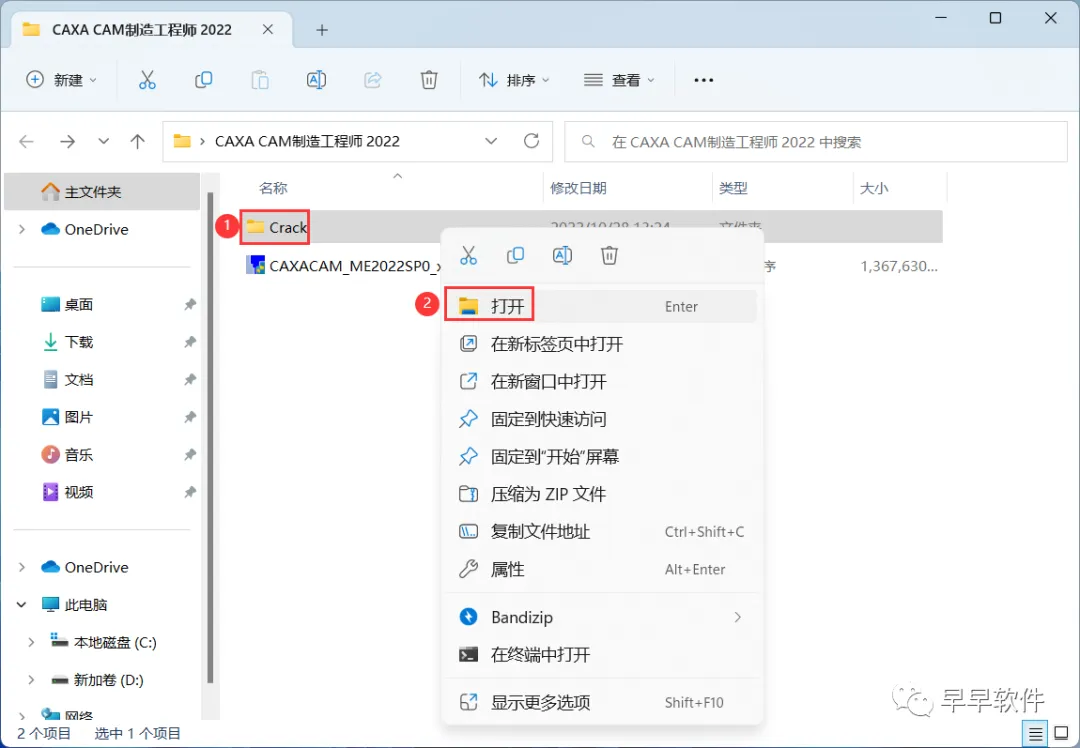
Task: Unpin 桌面 from quick access
Action: click(190, 304)
